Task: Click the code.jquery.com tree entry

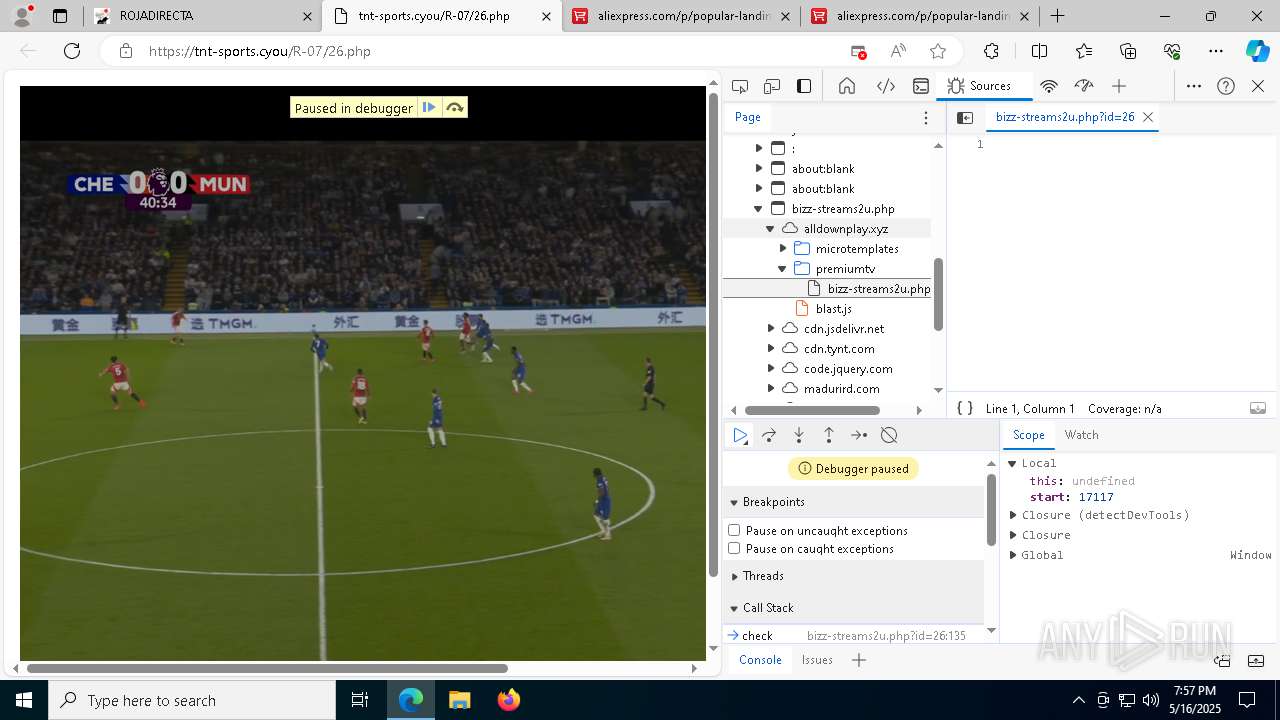Action: 848,369
